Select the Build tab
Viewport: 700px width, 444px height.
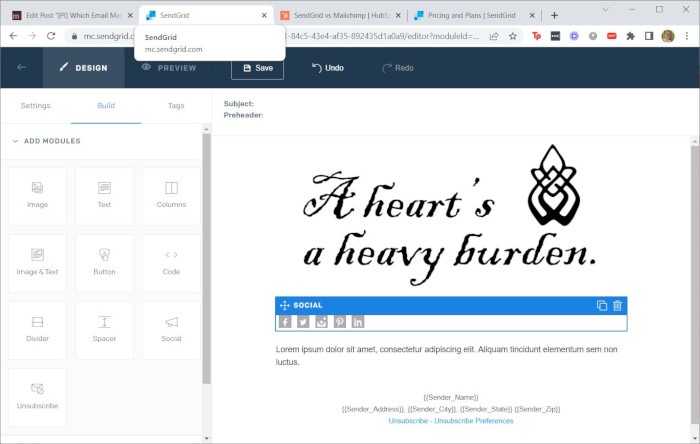(x=106, y=106)
